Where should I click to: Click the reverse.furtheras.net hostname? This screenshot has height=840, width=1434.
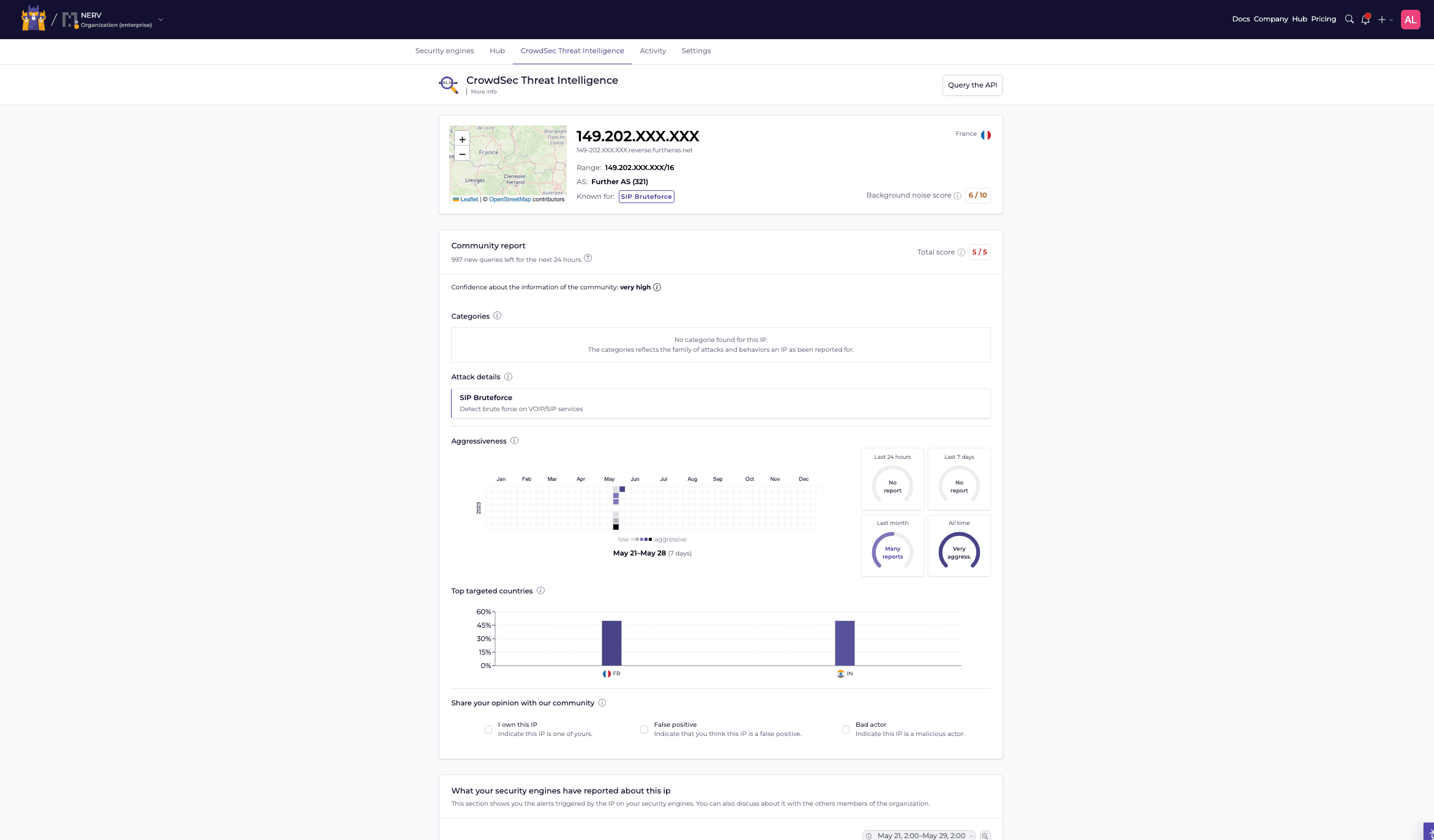click(634, 151)
